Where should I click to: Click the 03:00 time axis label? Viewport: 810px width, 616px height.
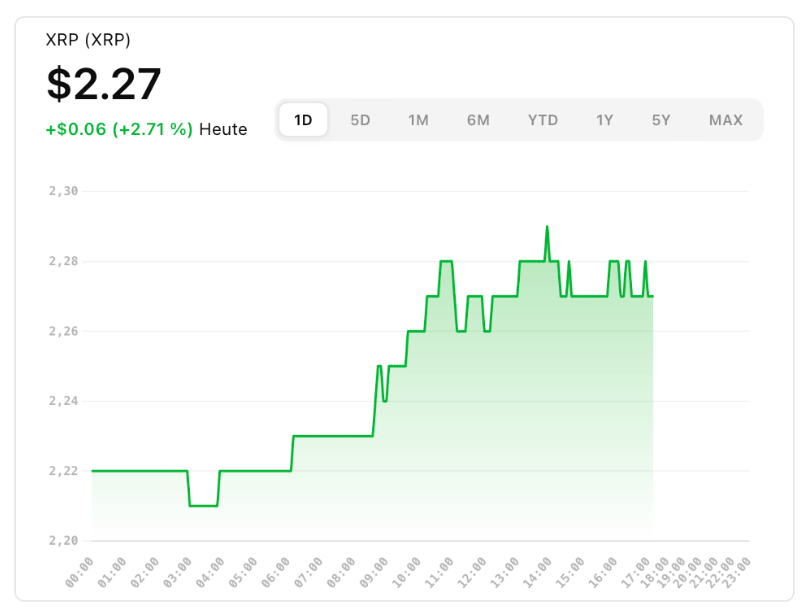coord(178,573)
